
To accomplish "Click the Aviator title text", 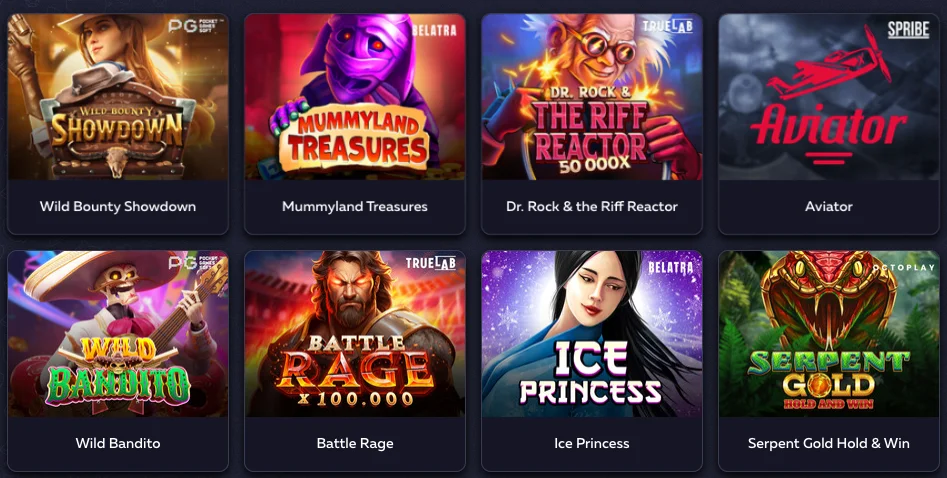I will pyautogui.click(x=829, y=207).
